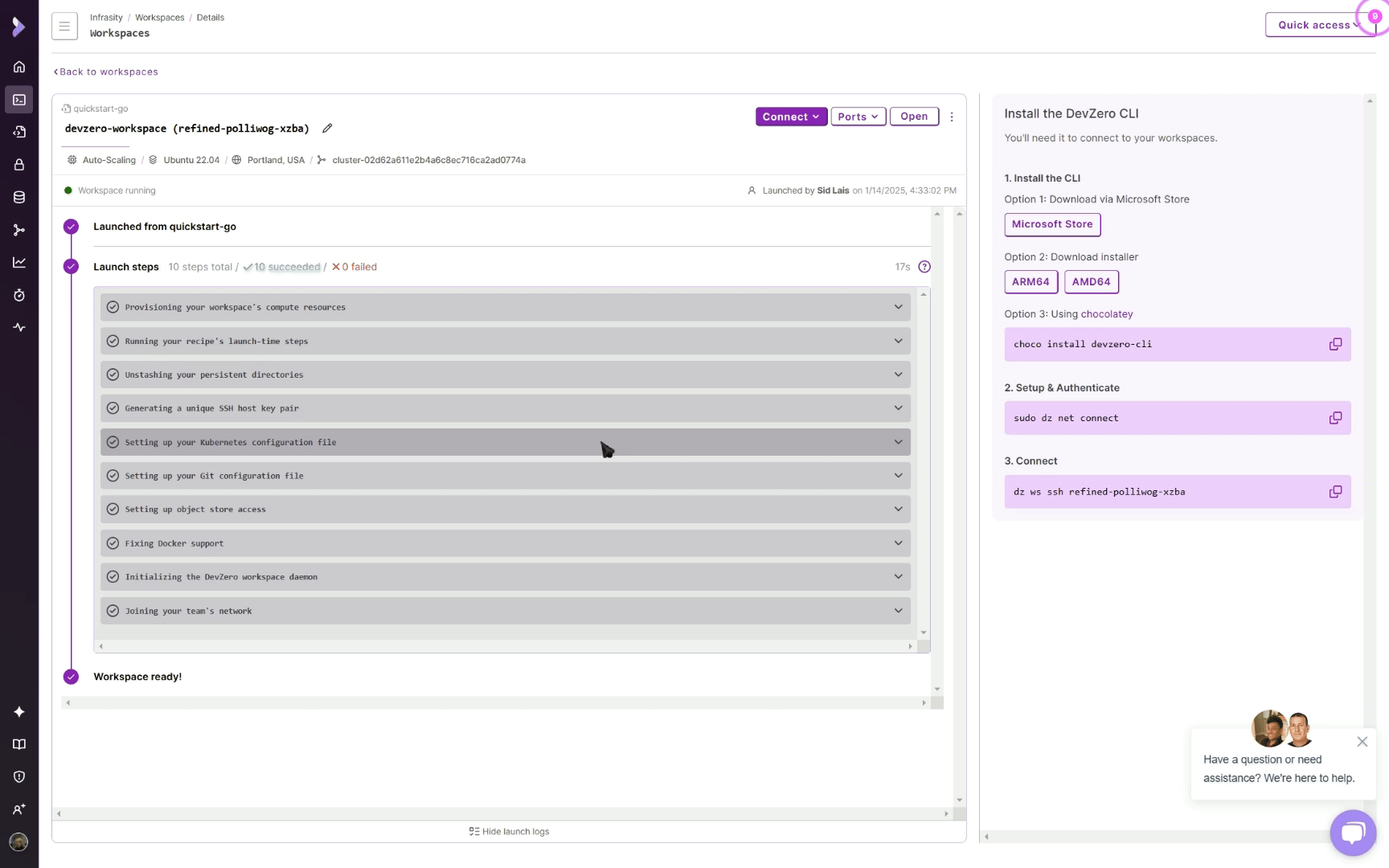Open the three-dot workspace options menu
This screenshot has height=868, width=1389.
[952, 117]
